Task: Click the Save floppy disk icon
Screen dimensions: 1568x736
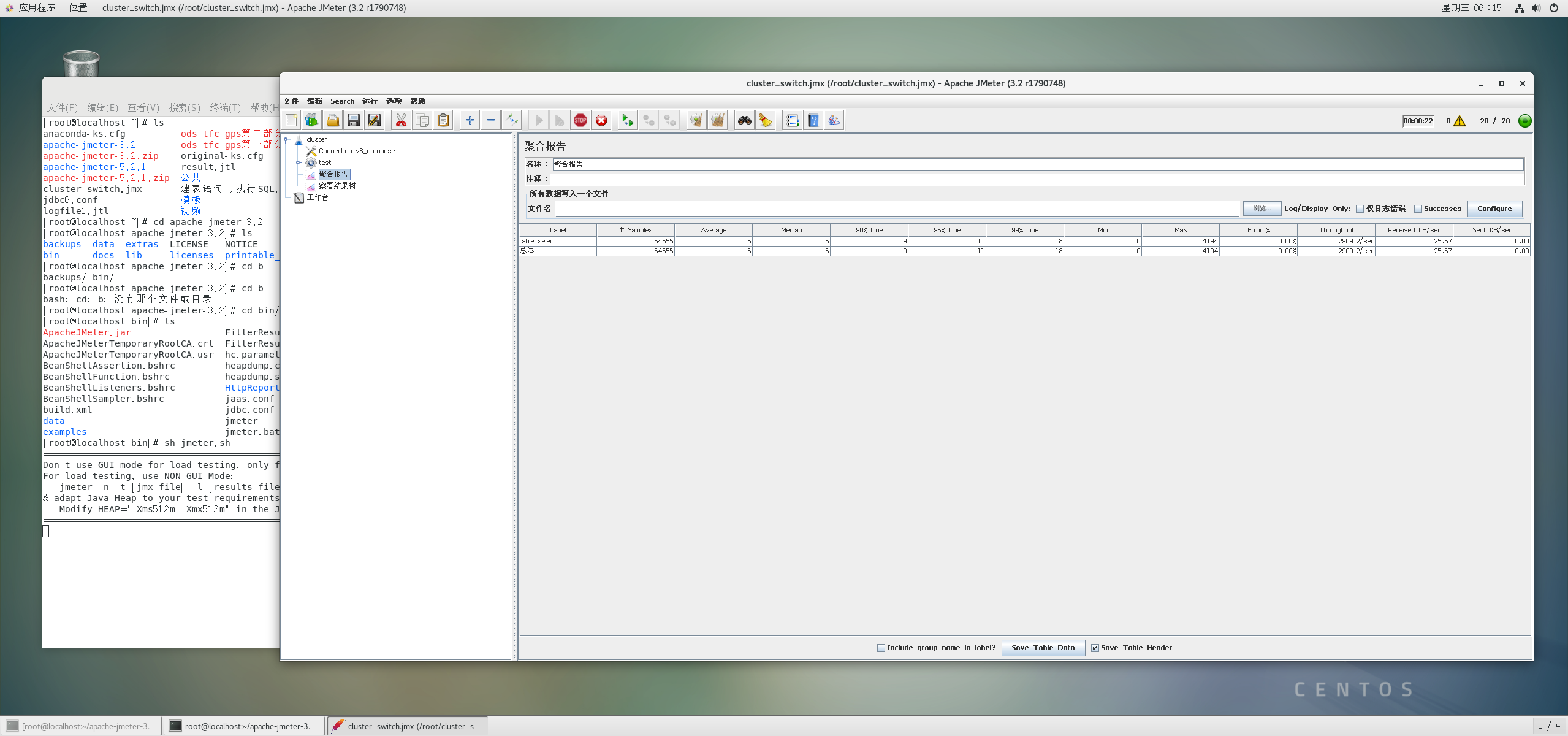Action: (353, 121)
